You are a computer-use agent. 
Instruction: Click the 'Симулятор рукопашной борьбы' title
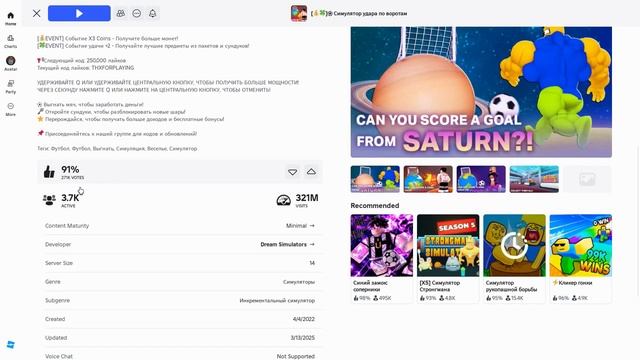point(511,286)
